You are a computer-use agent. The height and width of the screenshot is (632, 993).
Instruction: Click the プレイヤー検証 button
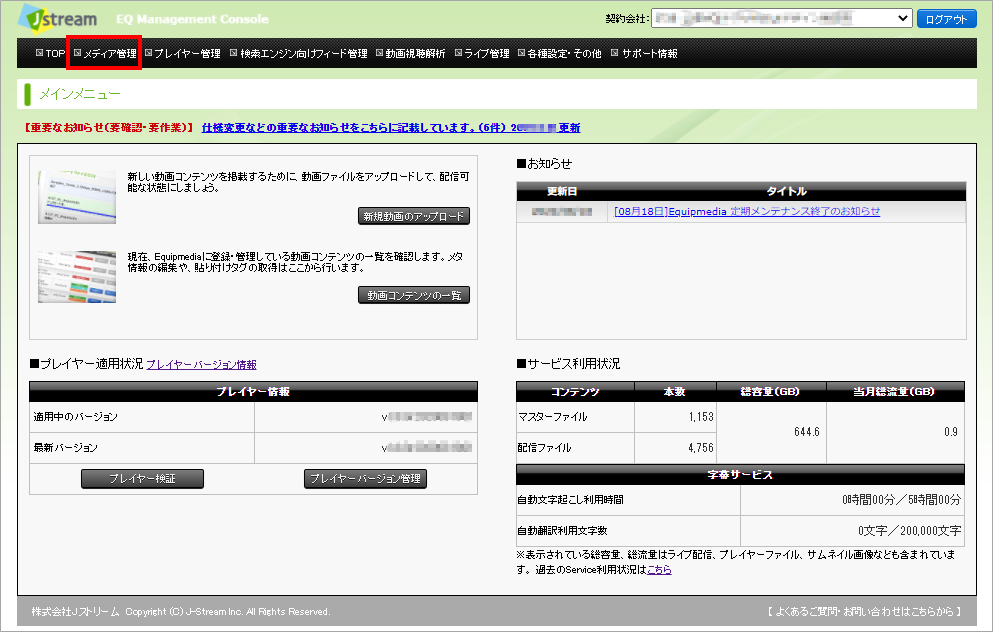[142, 479]
